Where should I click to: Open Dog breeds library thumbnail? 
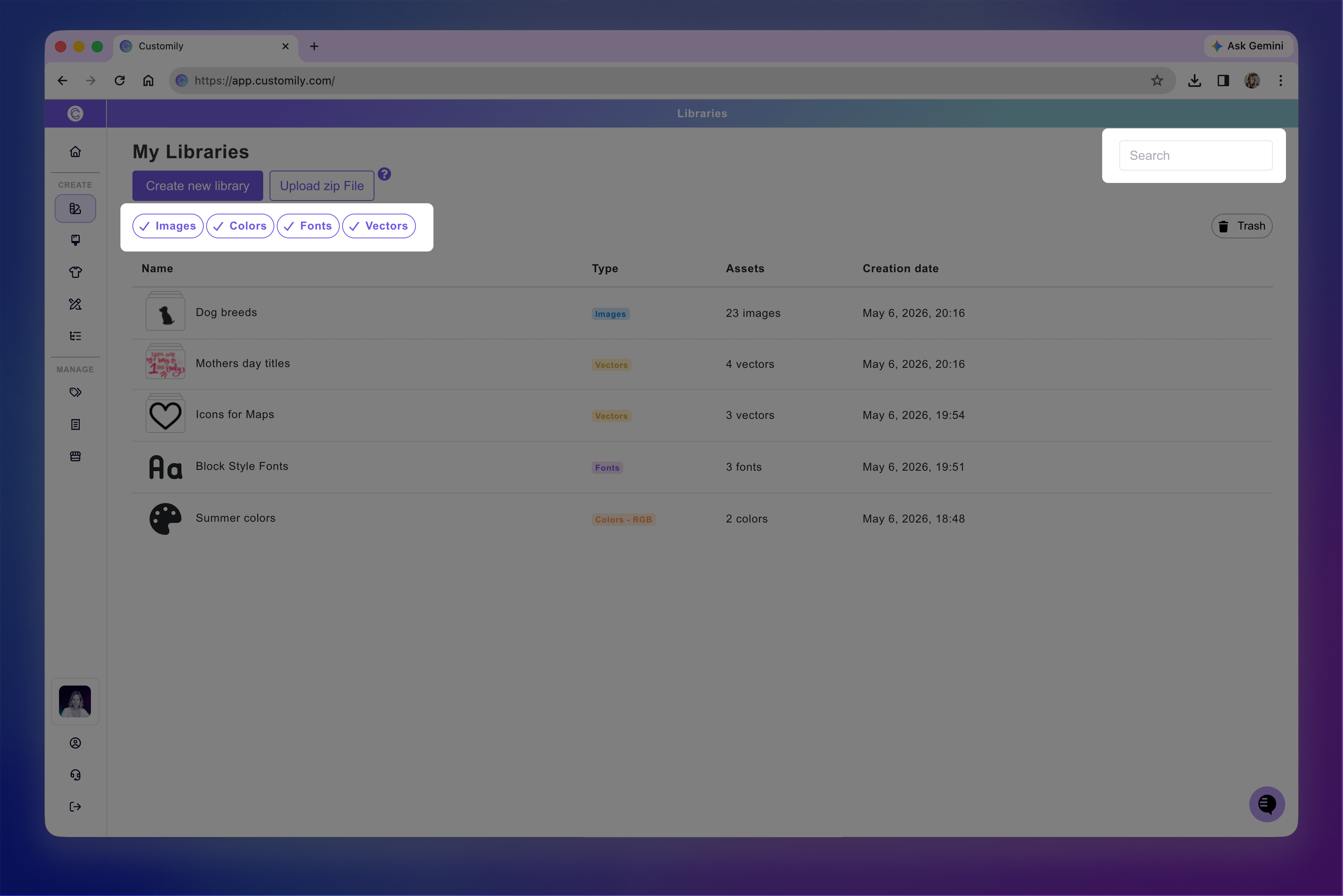[165, 311]
